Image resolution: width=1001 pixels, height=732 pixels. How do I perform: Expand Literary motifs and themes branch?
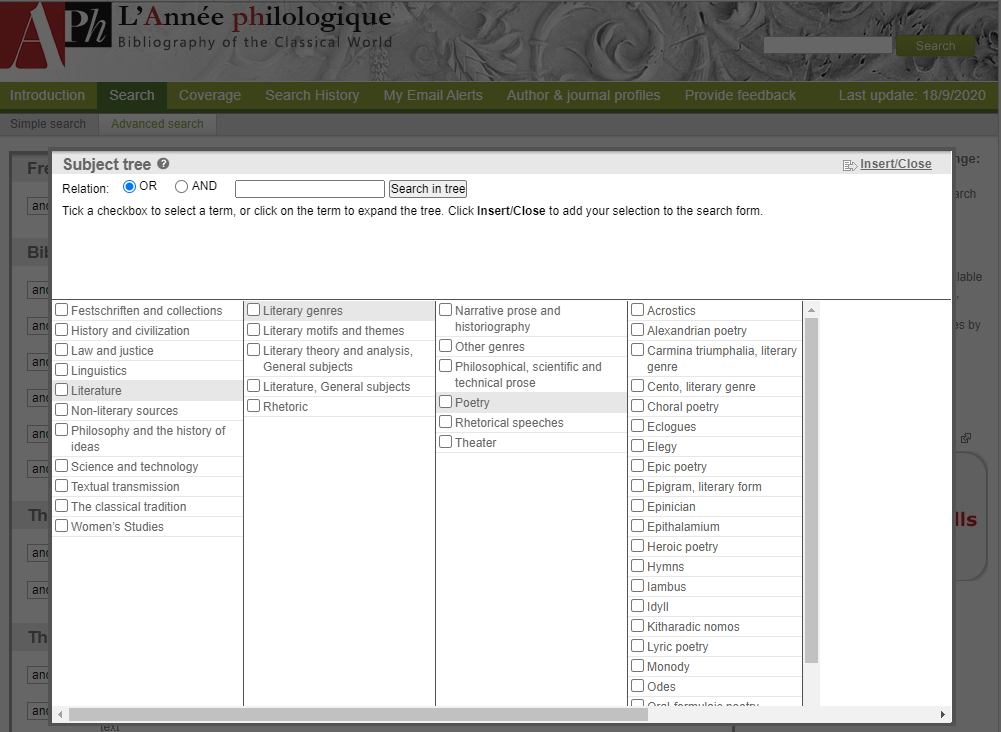[334, 331]
